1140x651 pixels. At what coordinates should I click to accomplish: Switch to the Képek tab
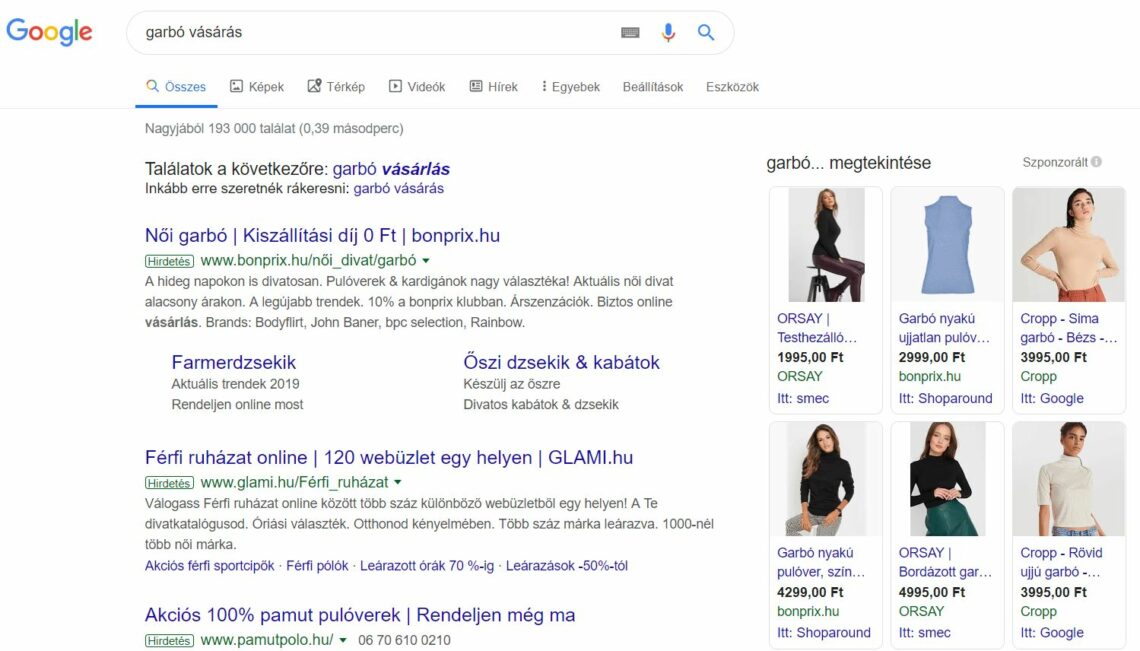(x=257, y=87)
